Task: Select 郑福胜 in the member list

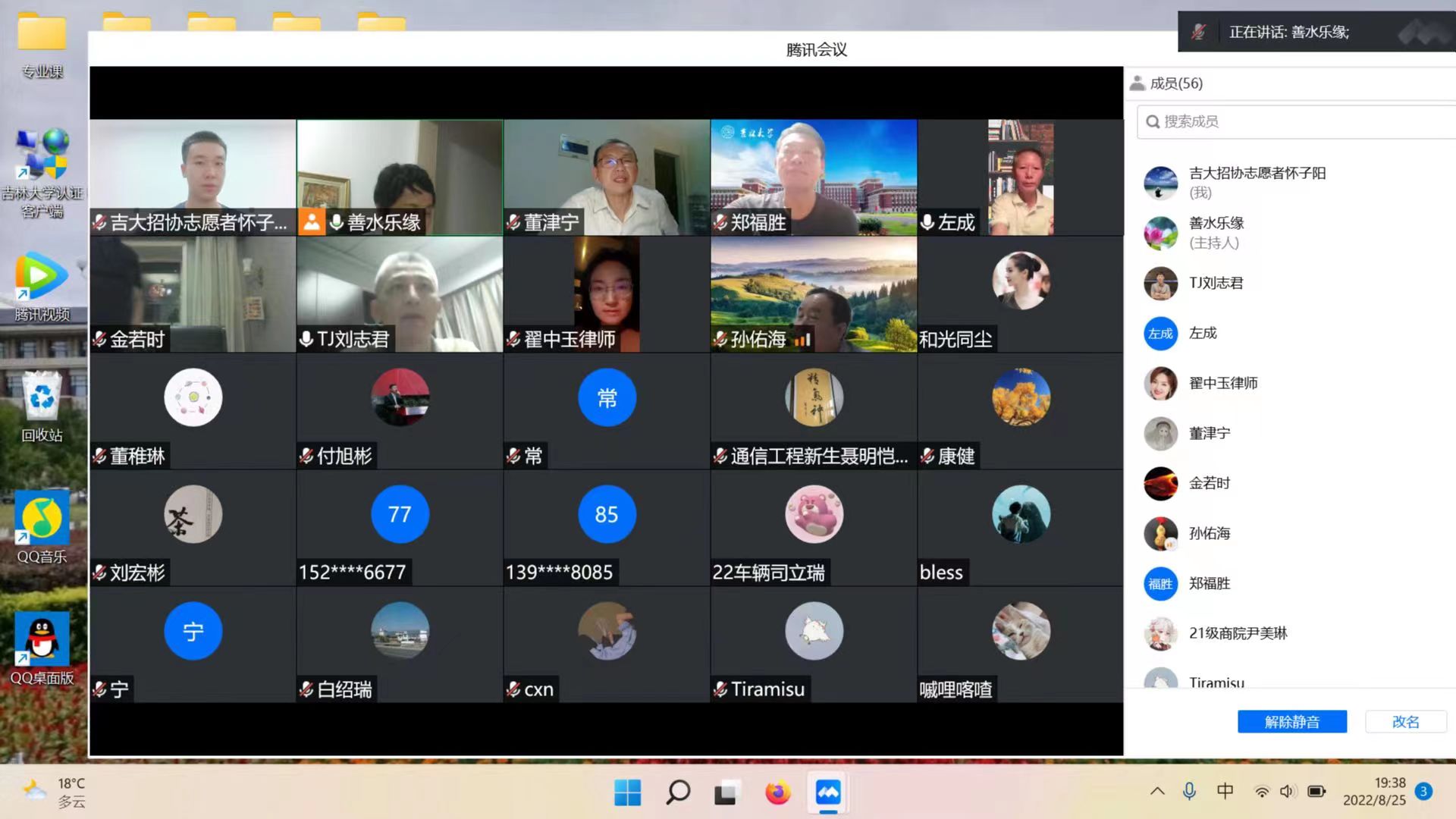Action: (1209, 583)
